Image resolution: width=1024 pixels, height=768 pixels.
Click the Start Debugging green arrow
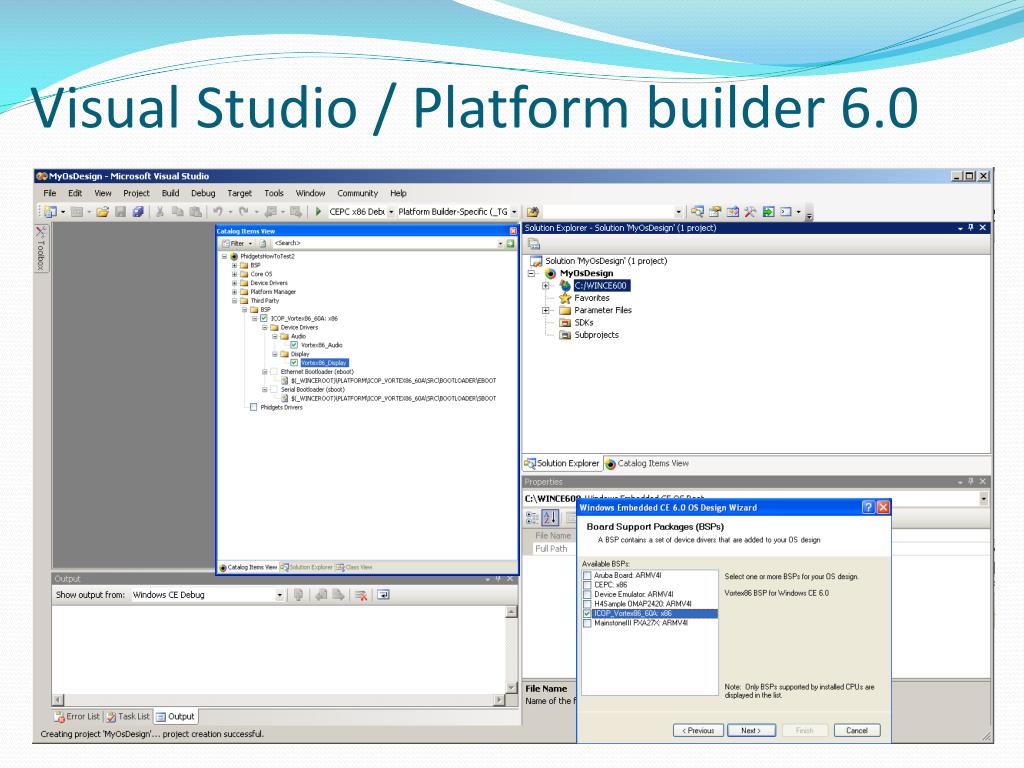pos(318,212)
